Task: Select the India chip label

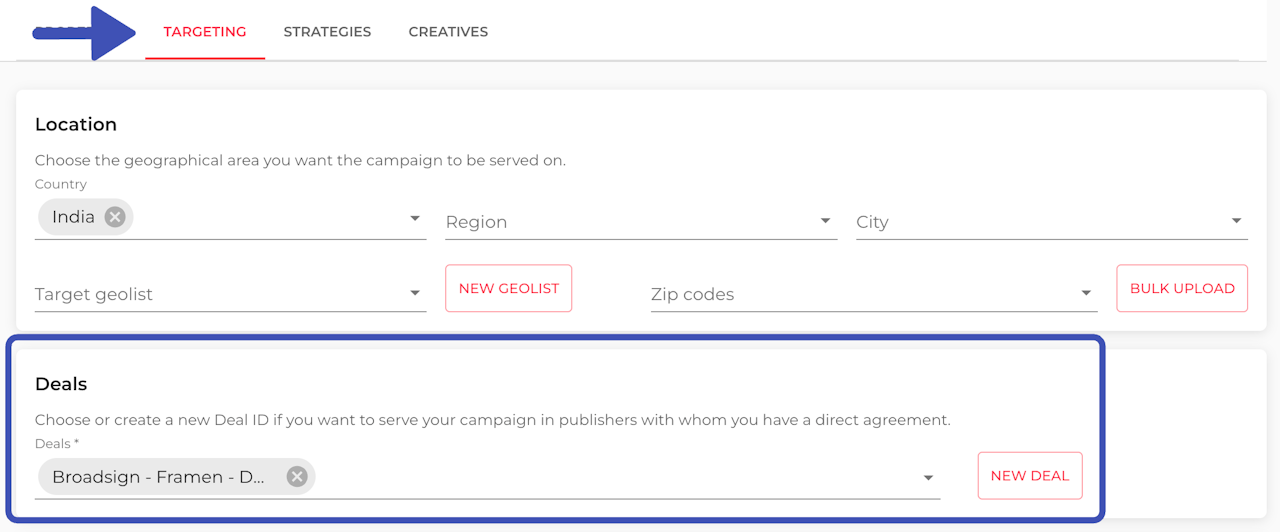Action: (x=73, y=217)
